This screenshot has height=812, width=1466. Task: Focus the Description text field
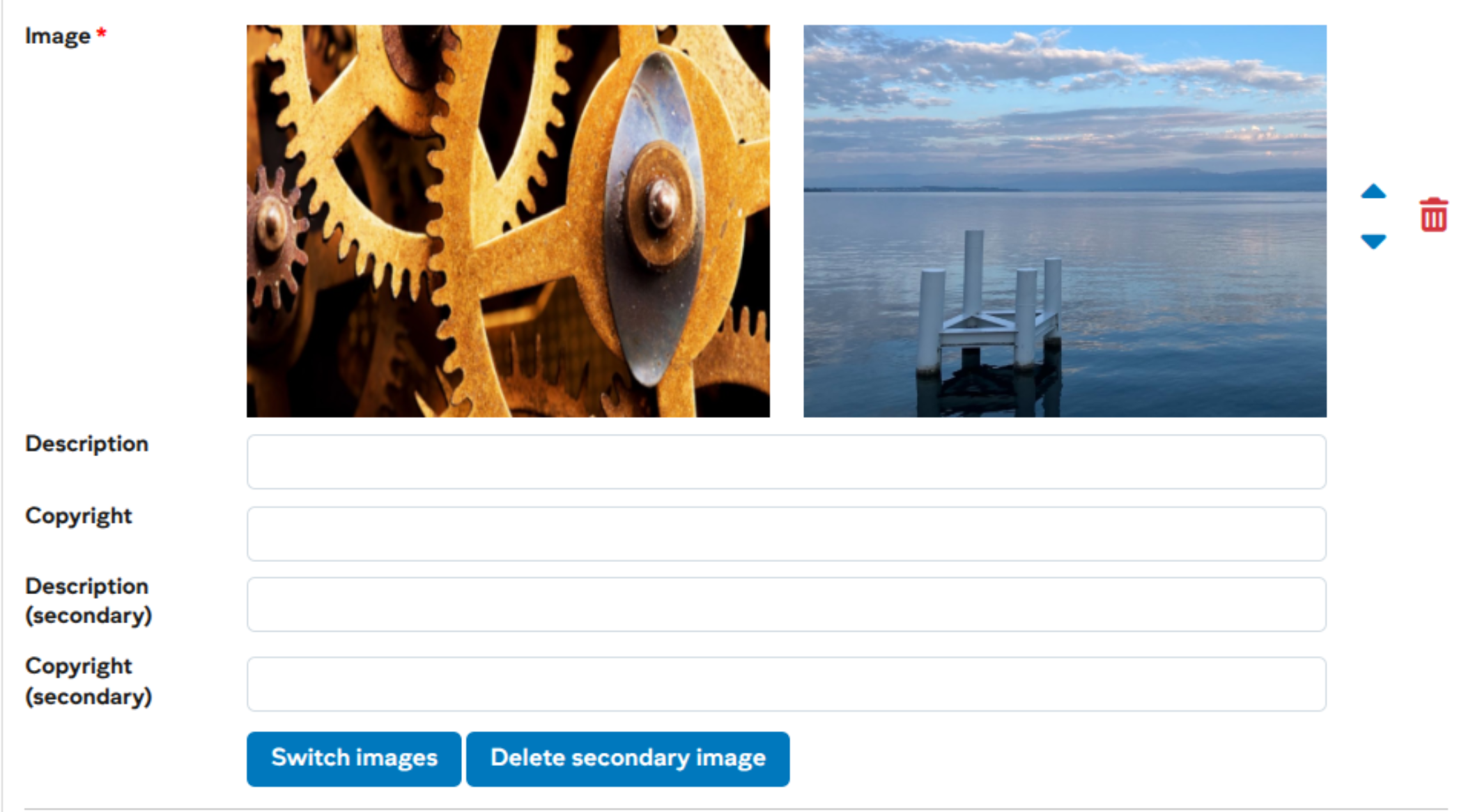click(x=786, y=462)
